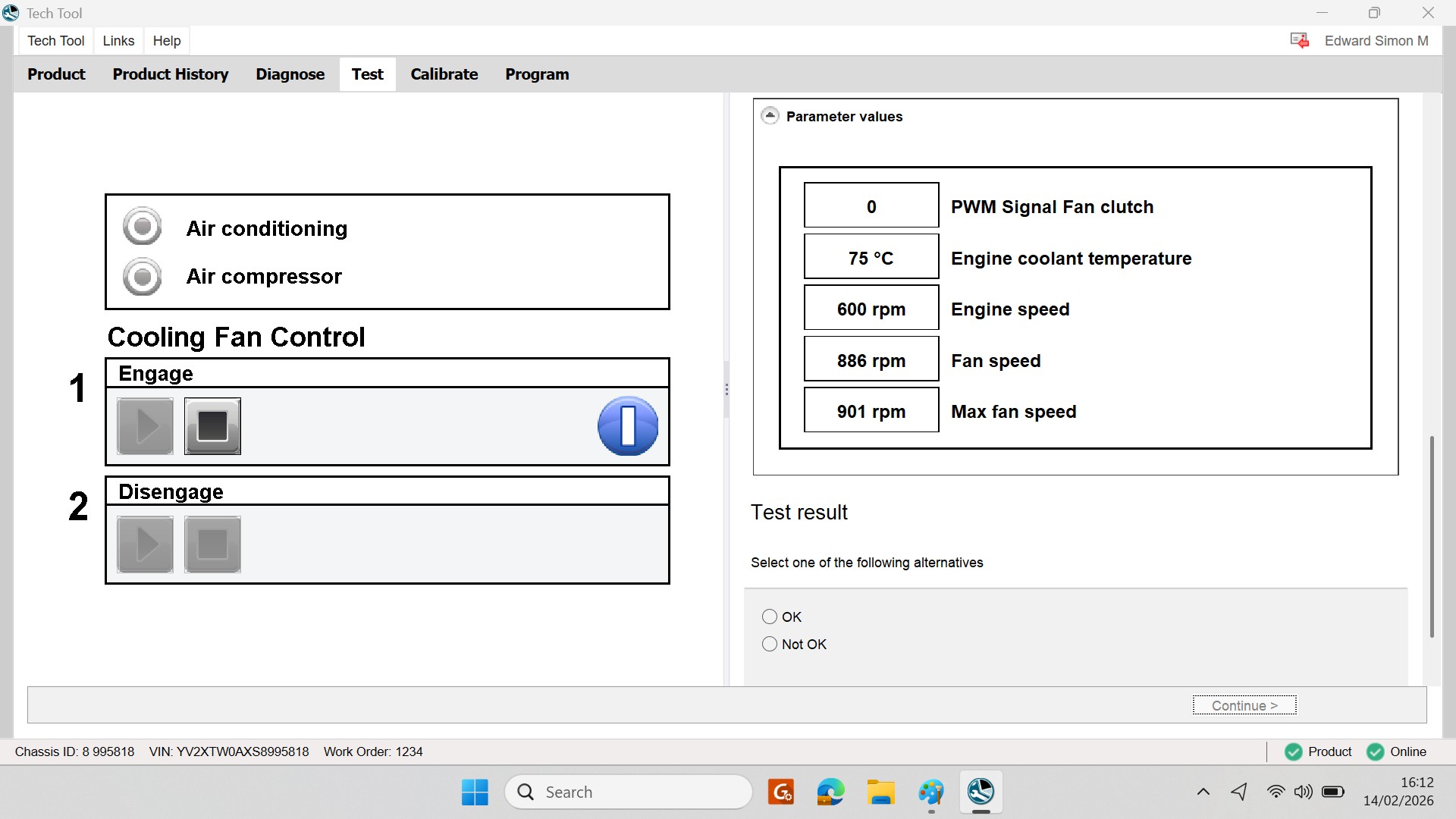The width and height of the screenshot is (1456, 819).
Task: Click the volume icon in system tray
Action: point(1303,792)
